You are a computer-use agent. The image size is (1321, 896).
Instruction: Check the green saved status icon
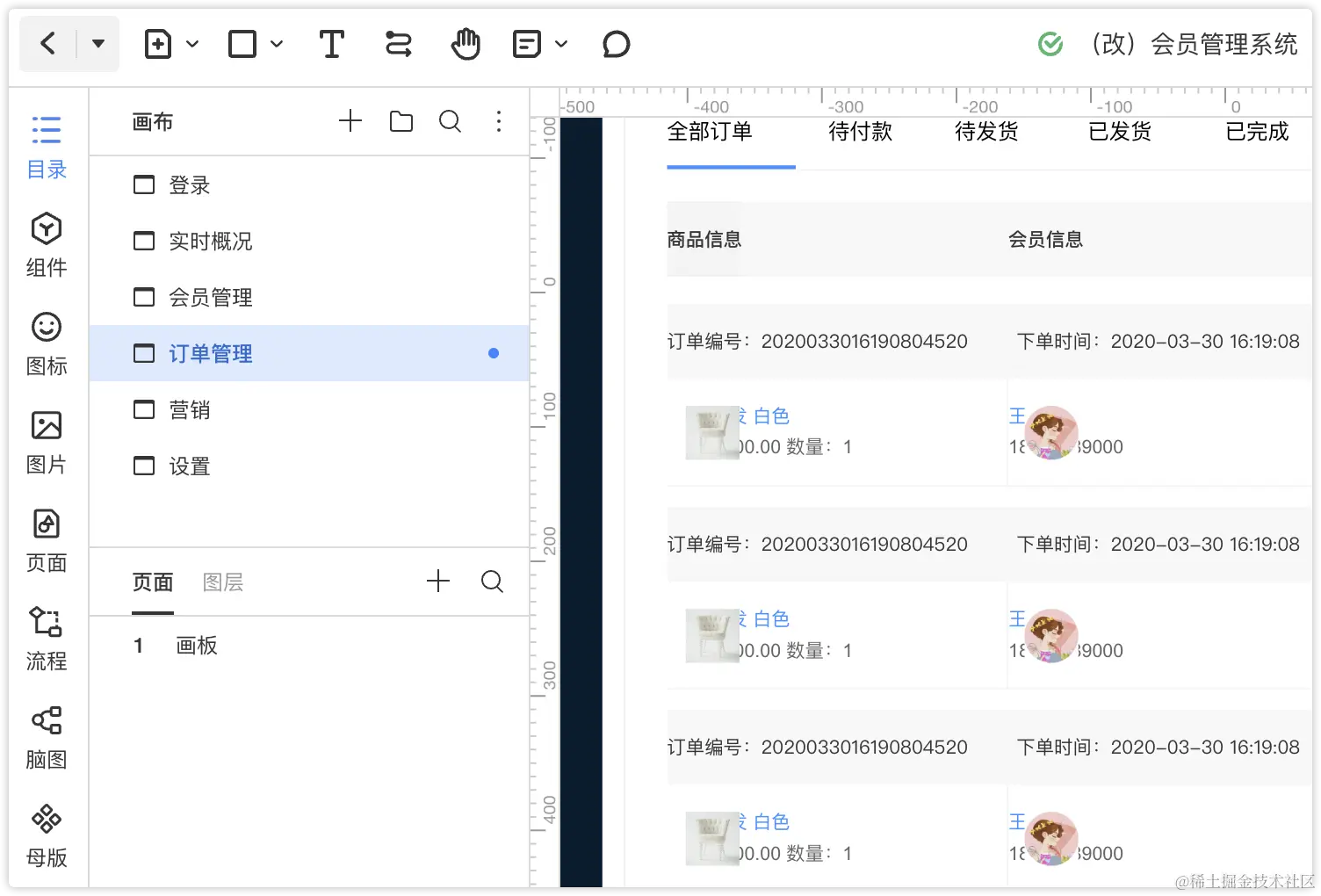1050,44
